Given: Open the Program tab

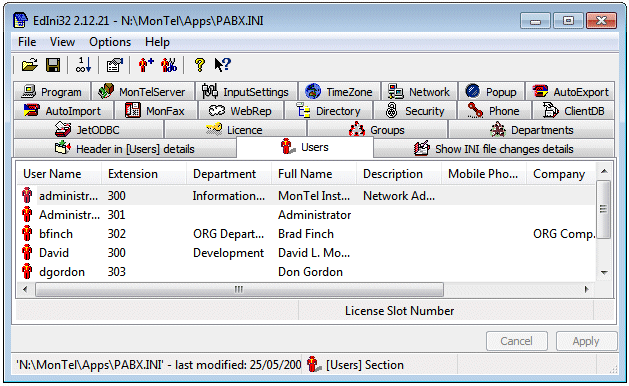Looking at the screenshot, I should coord(52,91).
